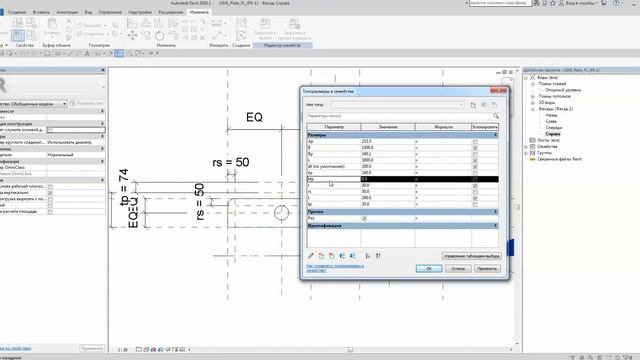This screenshot has height=360, width=640.
Task: Click the Отмена button in the dialog
Action: [458, 269]
